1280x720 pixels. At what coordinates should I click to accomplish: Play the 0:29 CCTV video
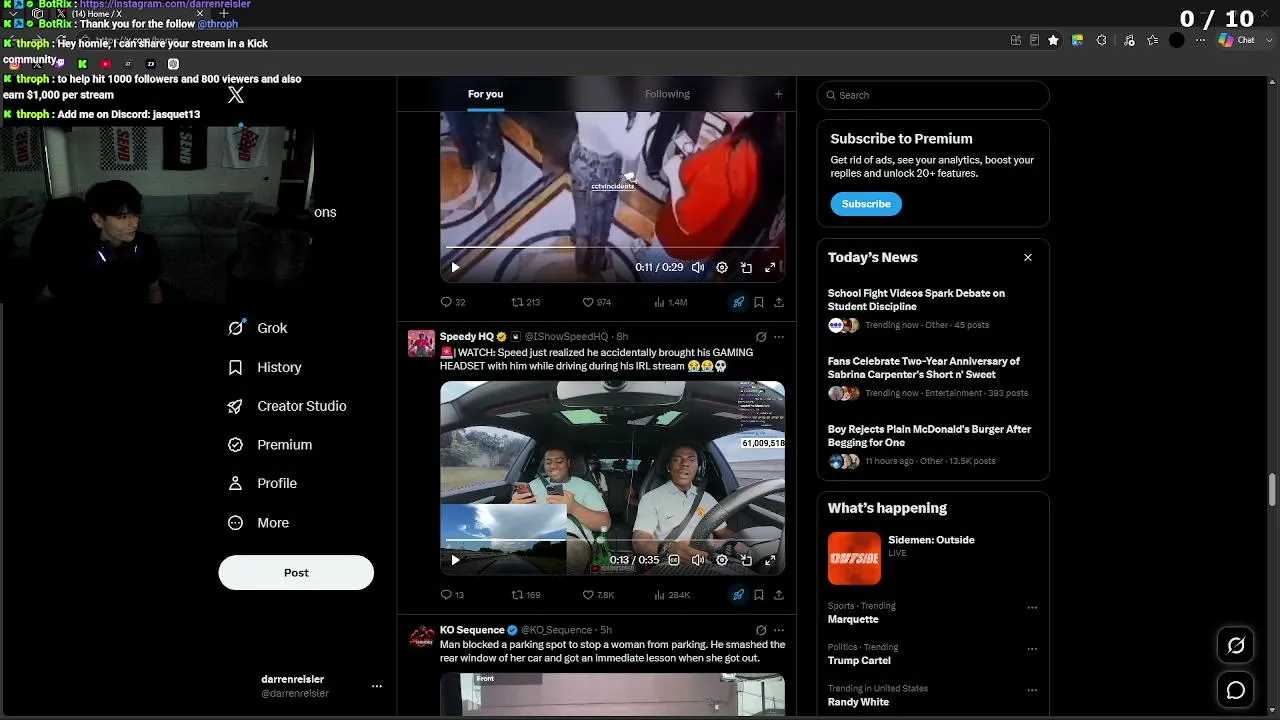coord(455,268)
